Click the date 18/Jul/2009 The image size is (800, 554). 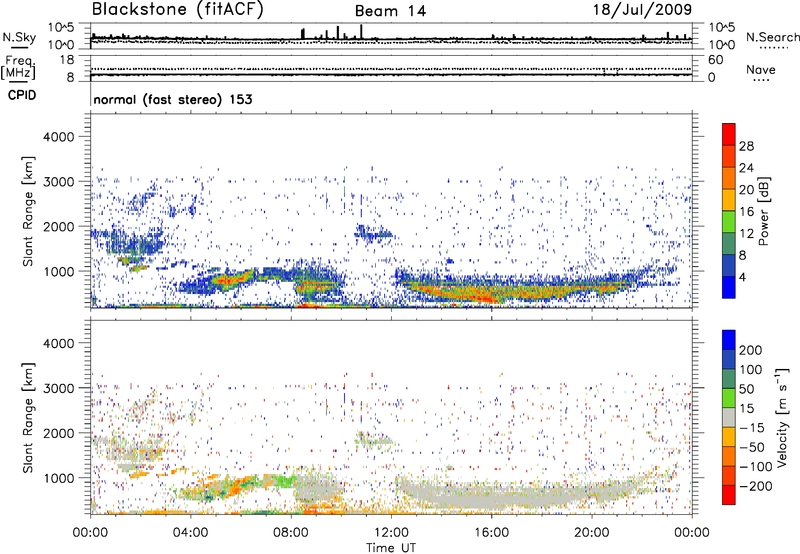click(x=642, y=10)
